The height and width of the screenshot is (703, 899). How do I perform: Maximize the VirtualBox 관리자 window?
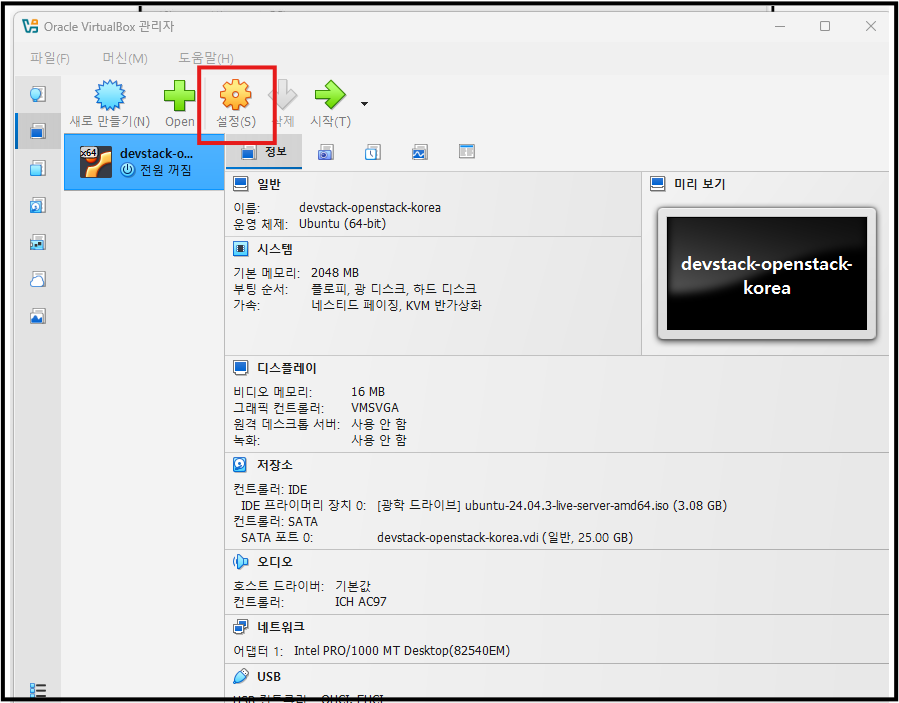[x=824, y=26]
